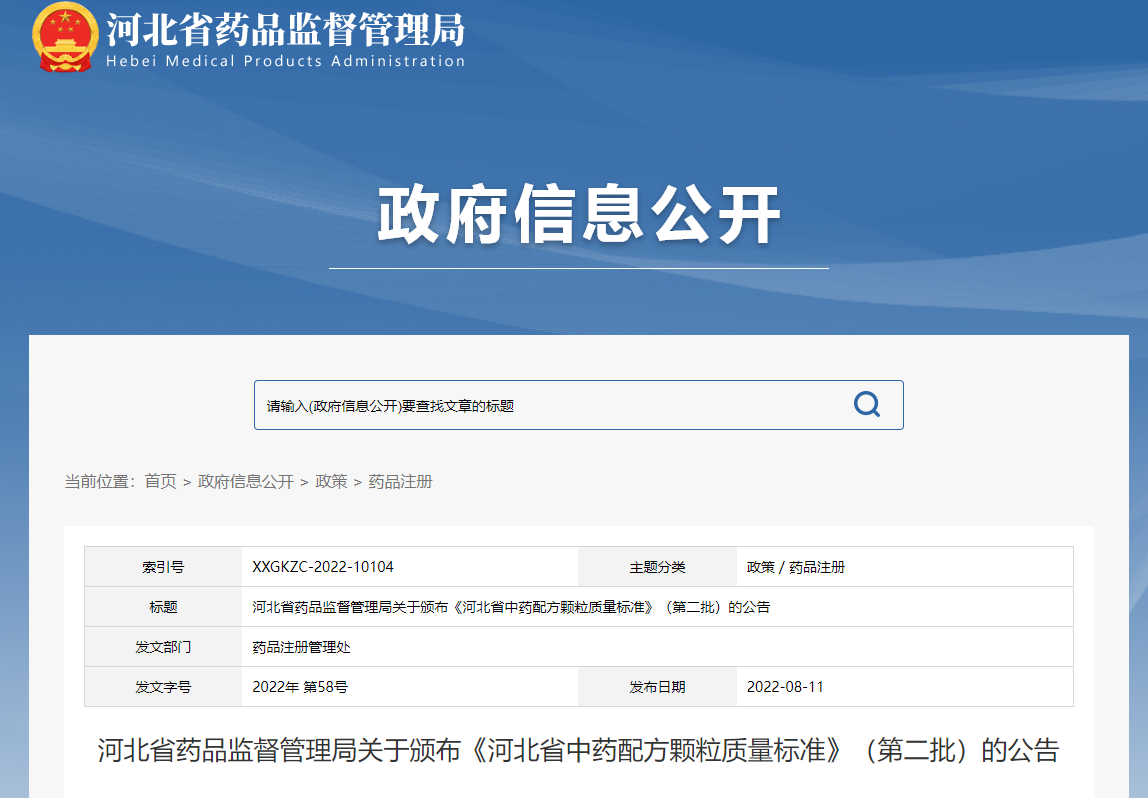Click the 药品注册管理处 department cell
Viewport: 1148px width, 798px height.
coord(301,647)
